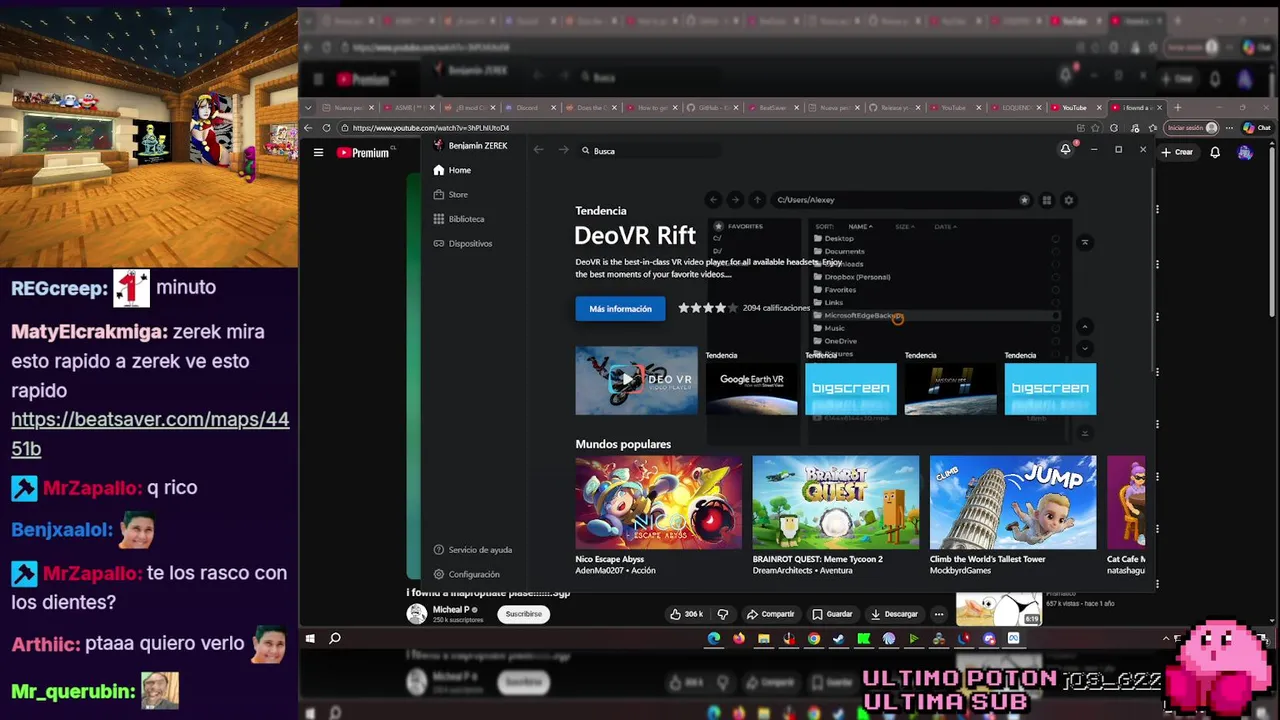Click the Más información button
Viewport: 1280px width, 720px height.
point(620,309)
